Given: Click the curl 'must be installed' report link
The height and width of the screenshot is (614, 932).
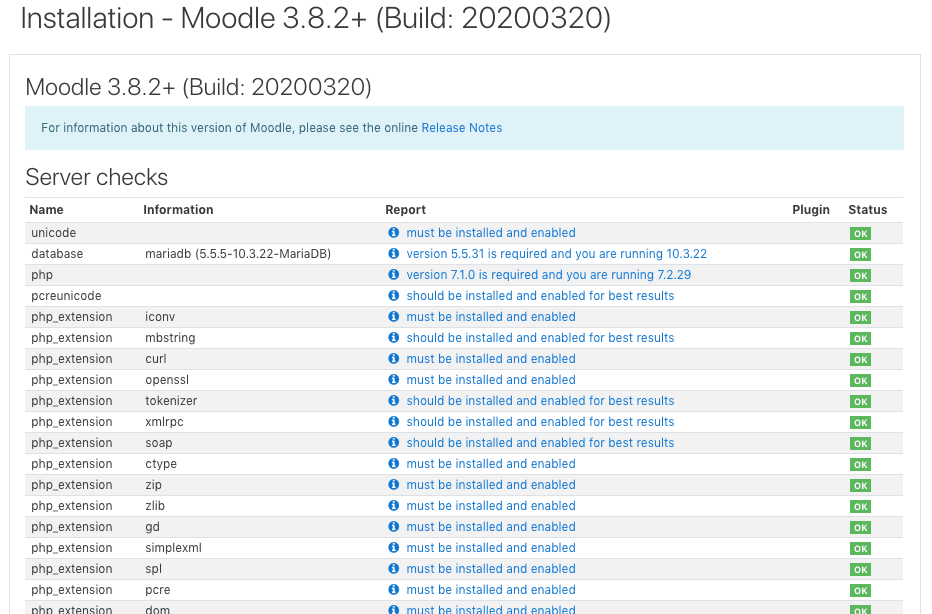Looking at the screenshot, I should [490, 359].
